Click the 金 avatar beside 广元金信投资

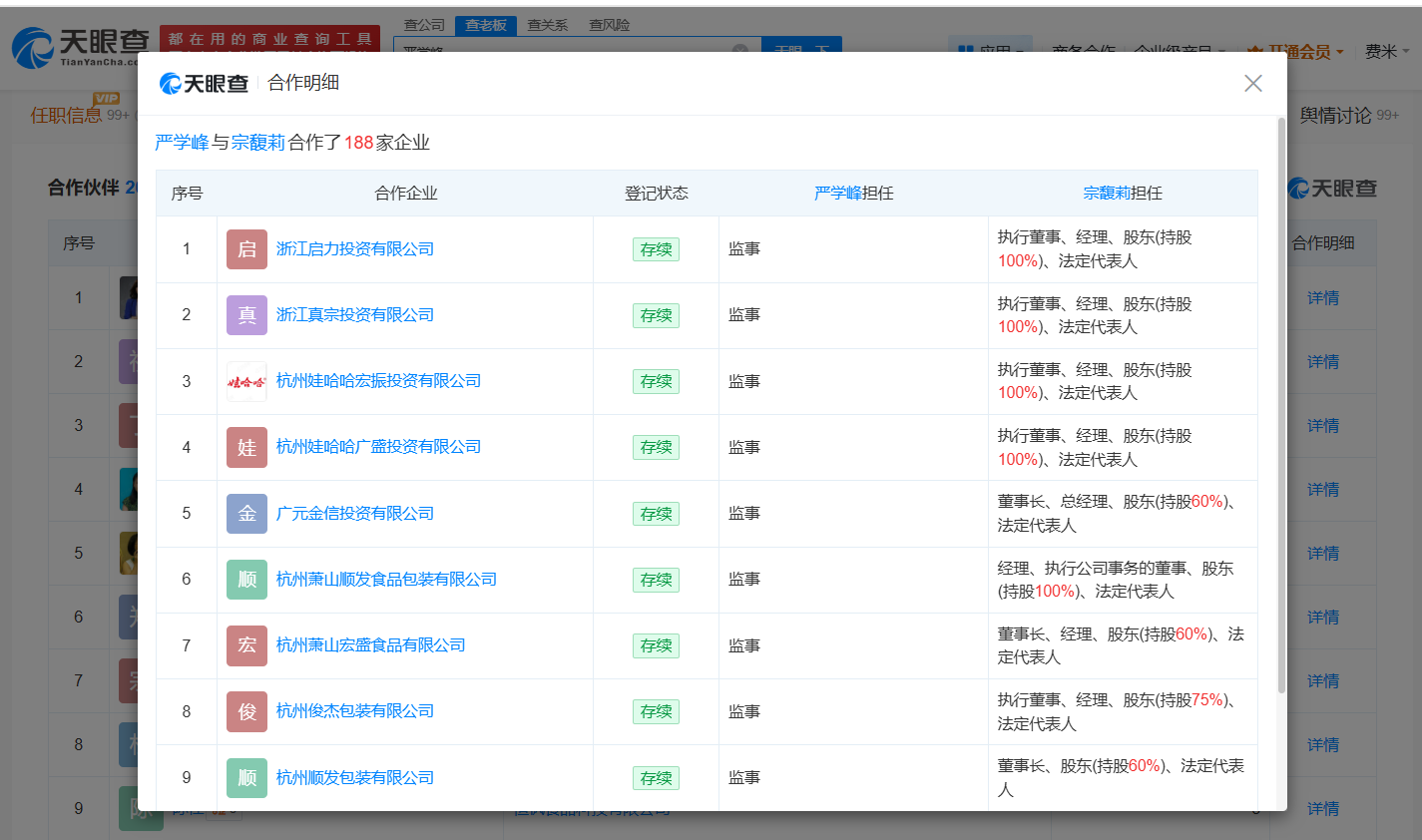[246, 513]
